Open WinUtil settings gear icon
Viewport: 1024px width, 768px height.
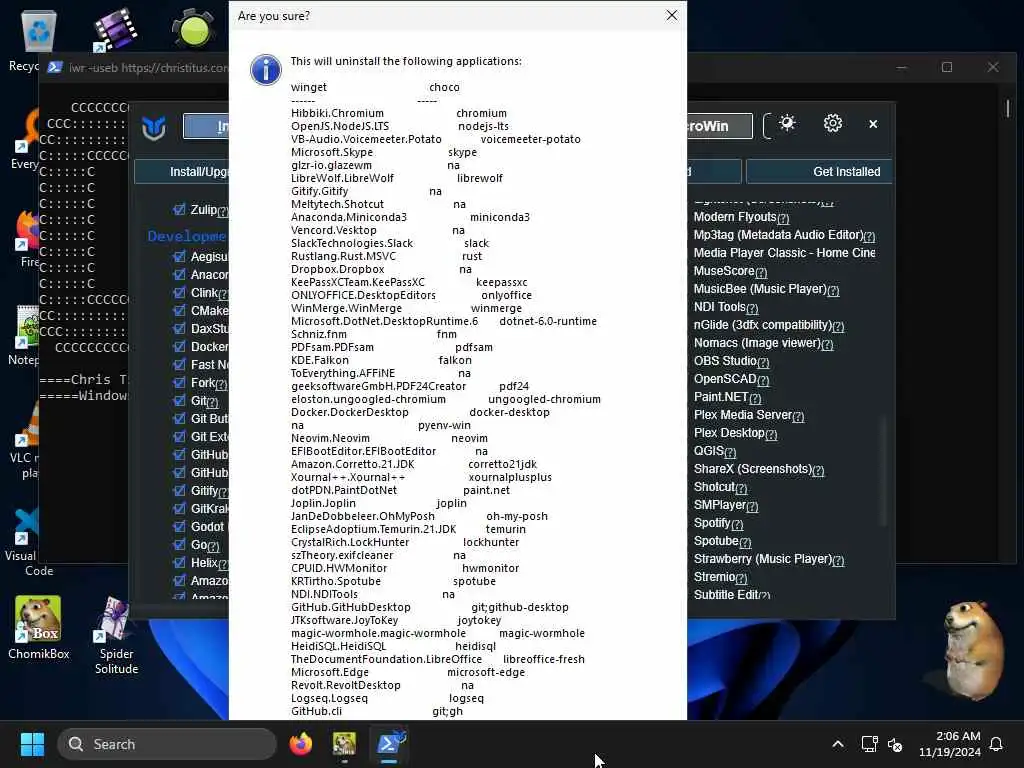point(833,123)
